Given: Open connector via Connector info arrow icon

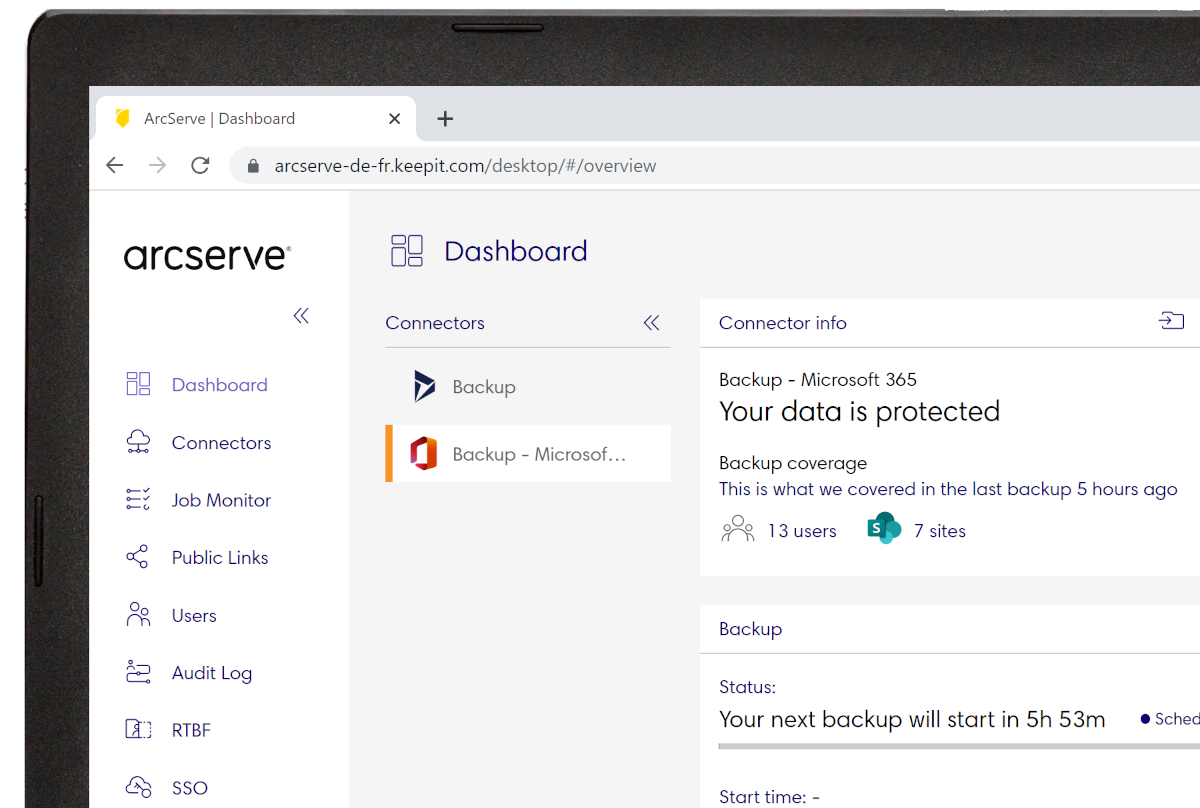Looking at the screenshot, I should coord(1171,321).
